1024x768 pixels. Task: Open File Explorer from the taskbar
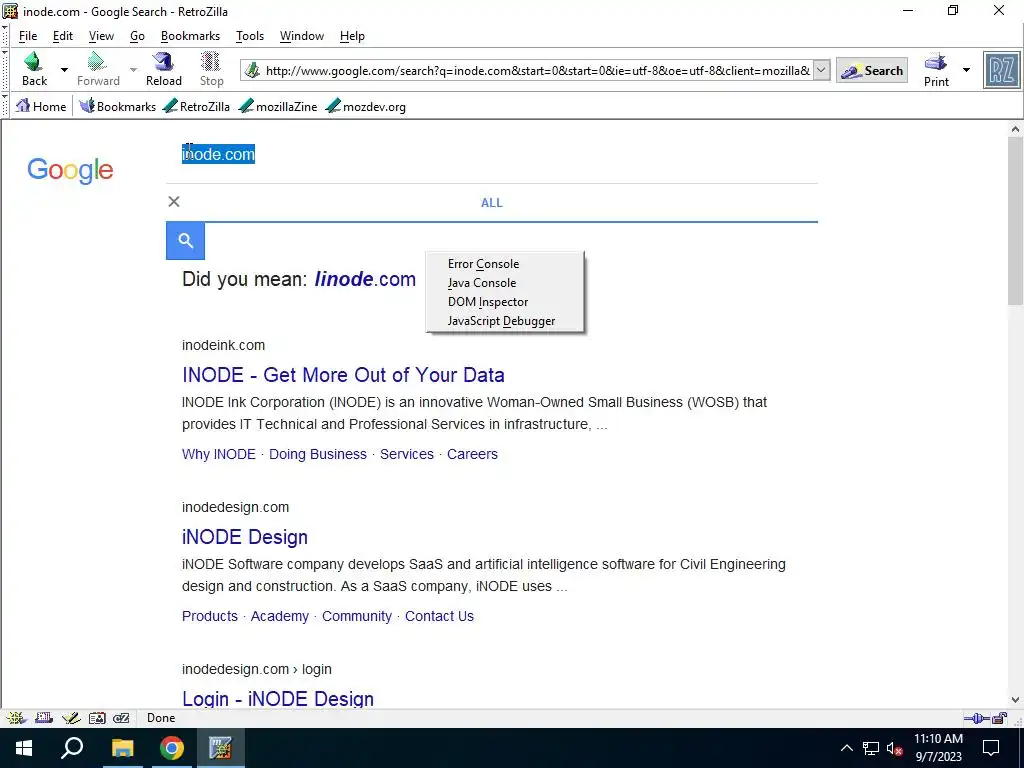[122, 748]
